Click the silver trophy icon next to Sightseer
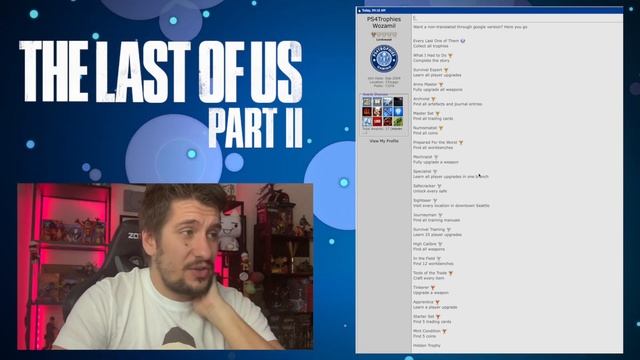Image resolution: width=640 pixels, height=360 pixels. [x=435, y=200]
